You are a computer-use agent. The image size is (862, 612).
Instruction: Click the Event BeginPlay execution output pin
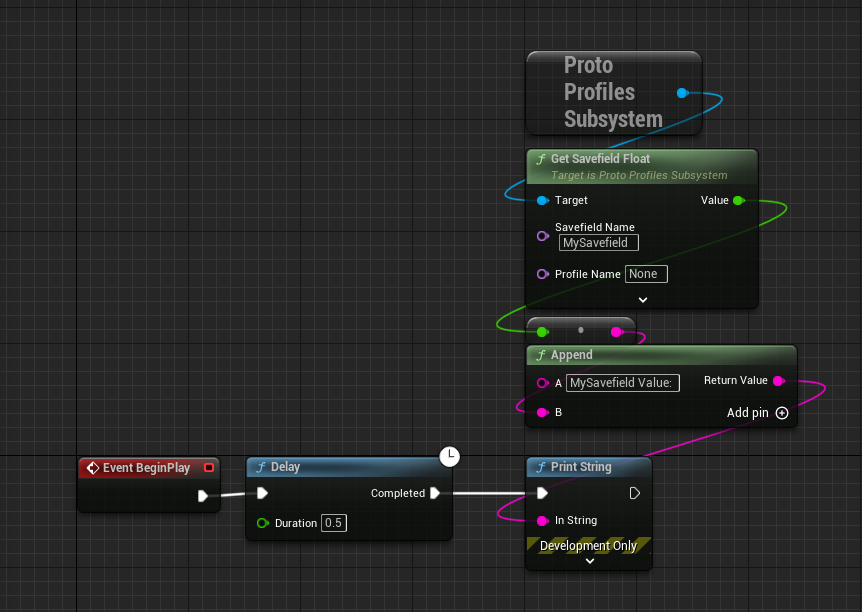point(203,495)
